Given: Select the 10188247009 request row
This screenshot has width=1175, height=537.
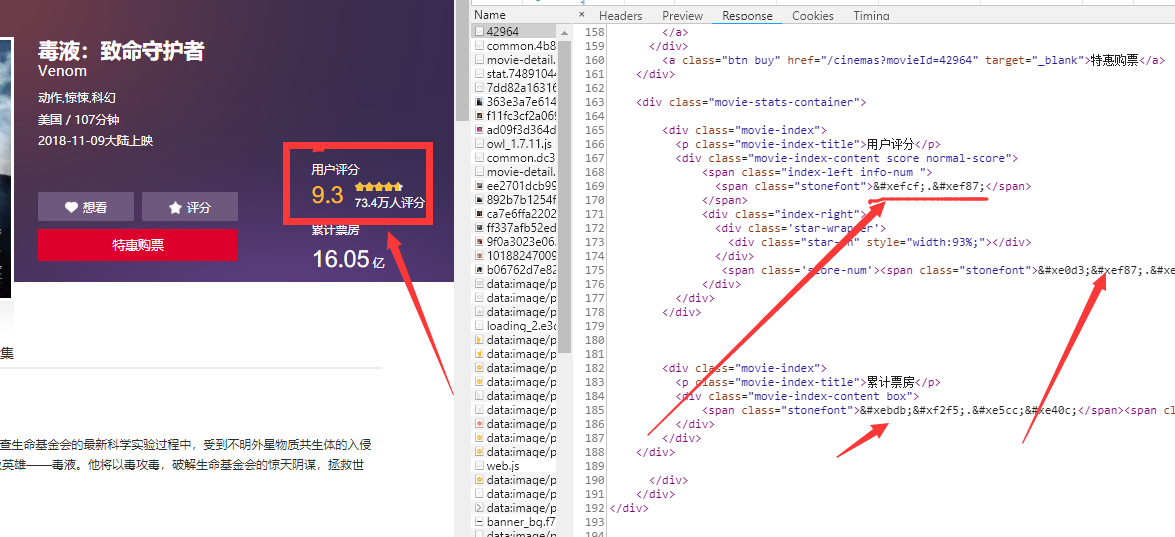Looking at the screenshot, I should click(515, 255).
